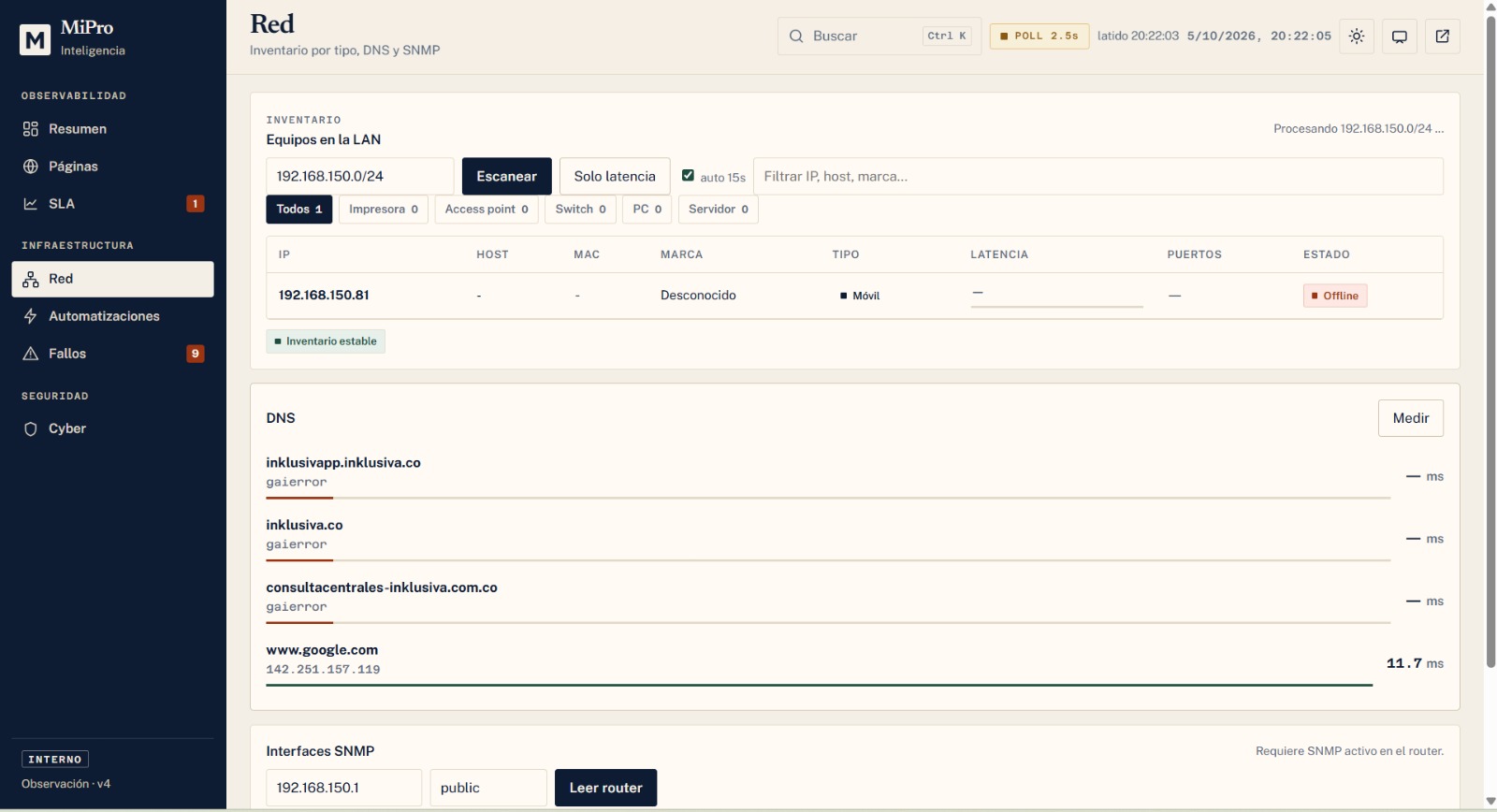Click the Fallos warning triangle icon
Screen dimensions: 1497x812
(x=31, y=354)
